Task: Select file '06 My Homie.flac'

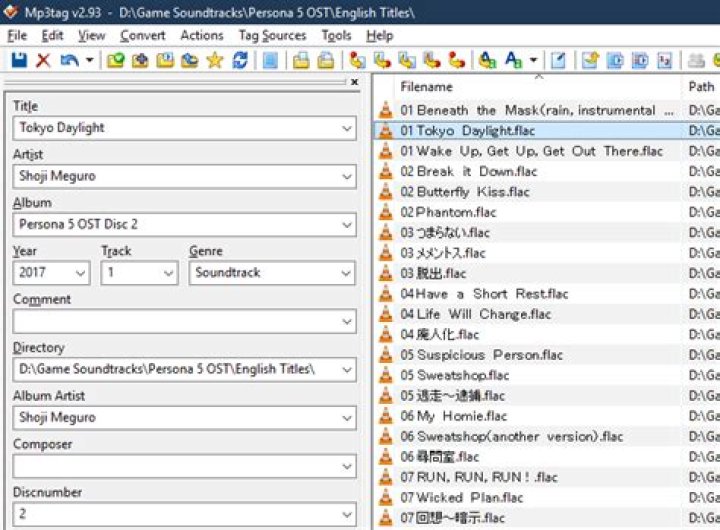Action: point(453,416)
